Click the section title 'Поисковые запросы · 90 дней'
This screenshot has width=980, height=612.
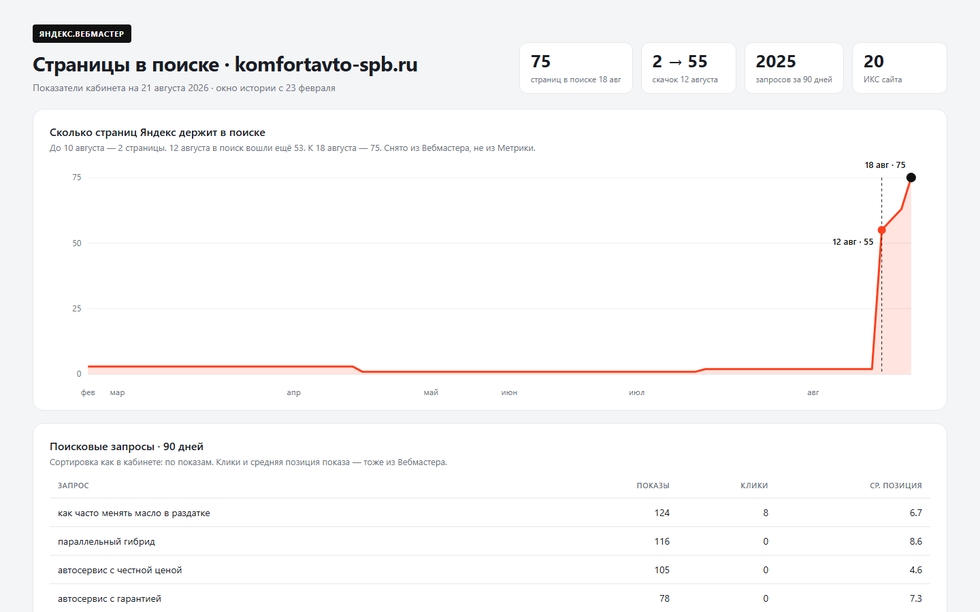pos(126,446)
